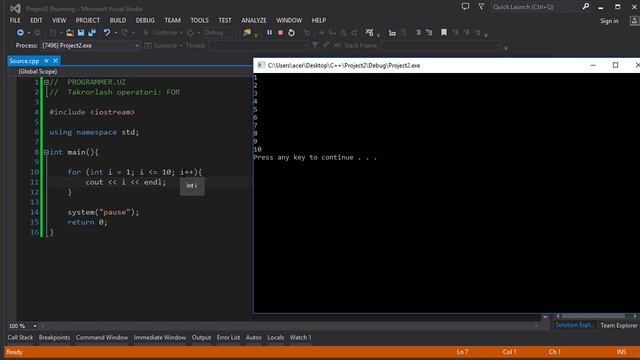Stop debugging with the red square

click(x=280, y=33)
